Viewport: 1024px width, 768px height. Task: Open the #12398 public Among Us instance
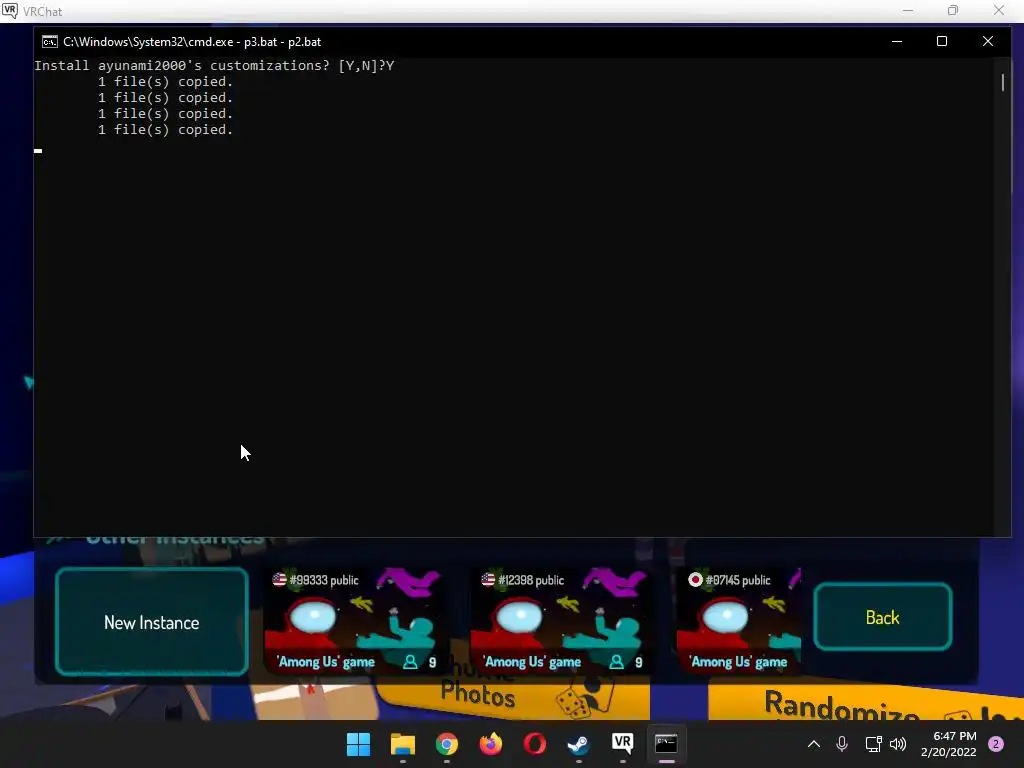[x=560, y=620]
